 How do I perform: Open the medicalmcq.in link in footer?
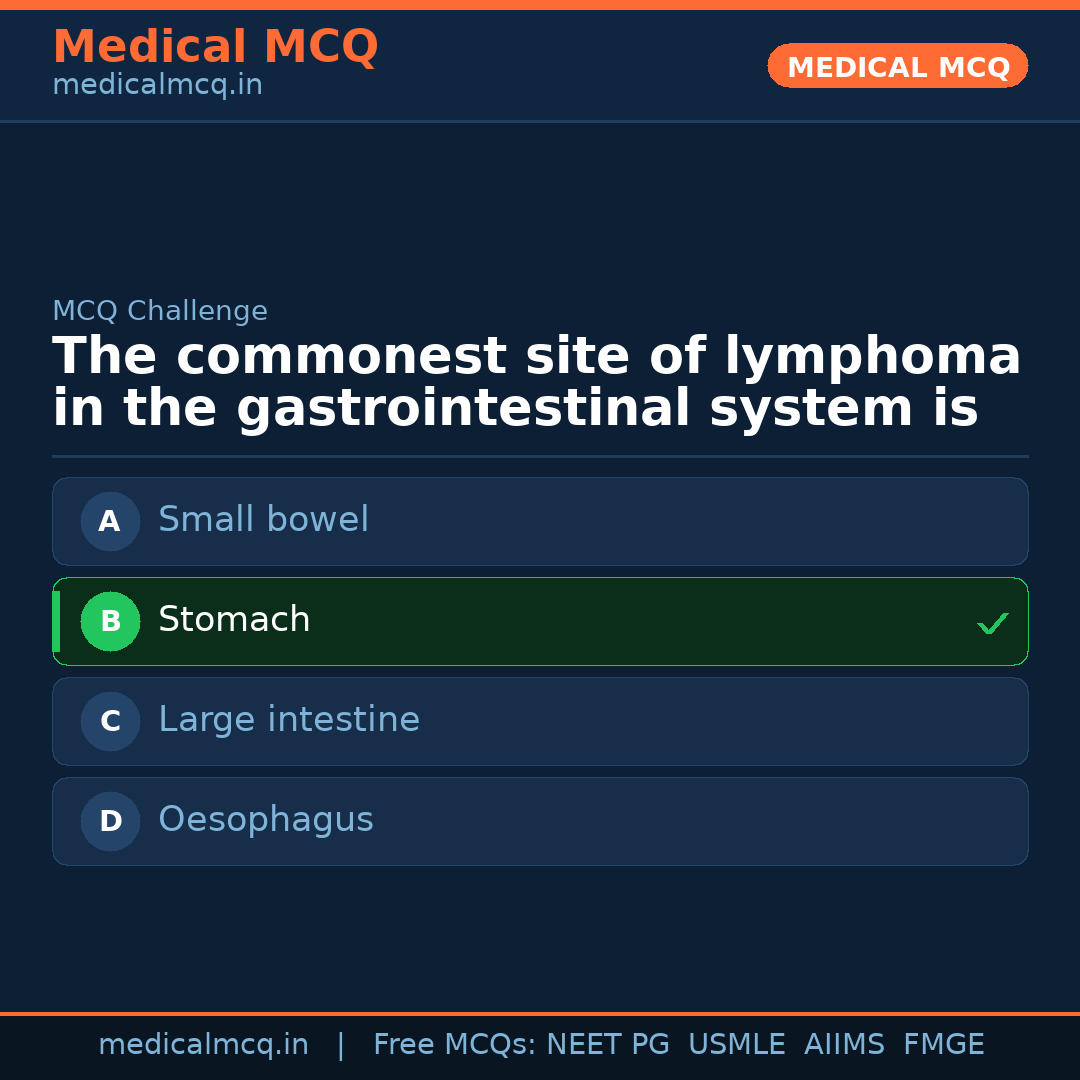coord(203,1045)
